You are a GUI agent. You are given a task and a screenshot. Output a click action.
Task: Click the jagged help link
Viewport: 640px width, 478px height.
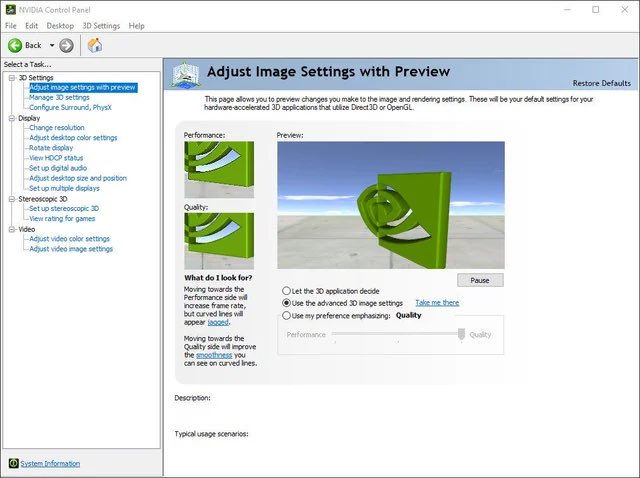pos(218,322)
